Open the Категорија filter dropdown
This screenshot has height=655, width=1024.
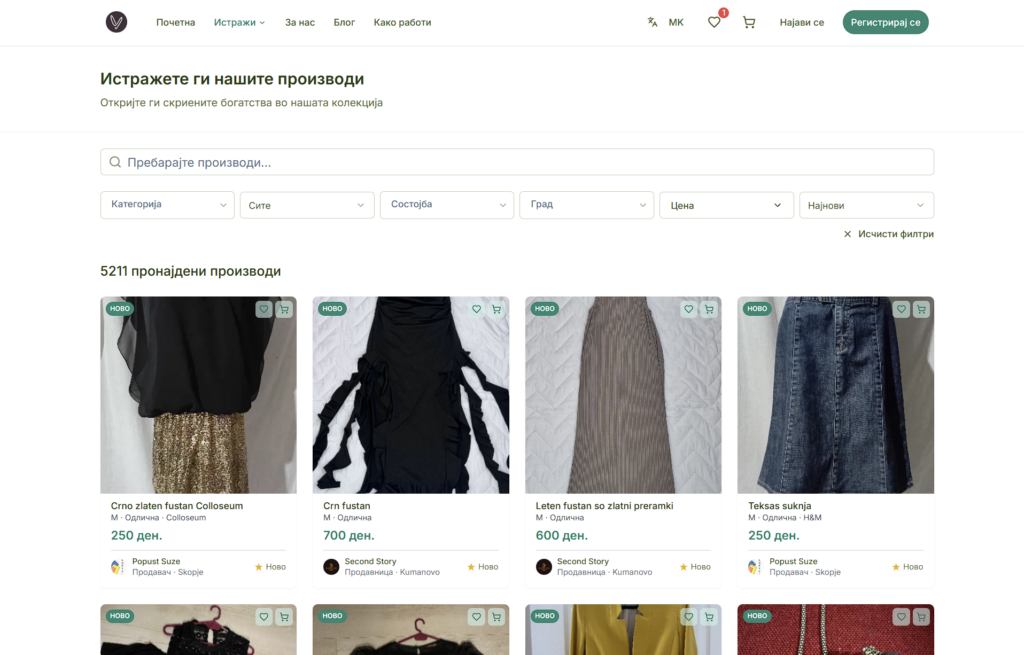click(x=167, y=205)
